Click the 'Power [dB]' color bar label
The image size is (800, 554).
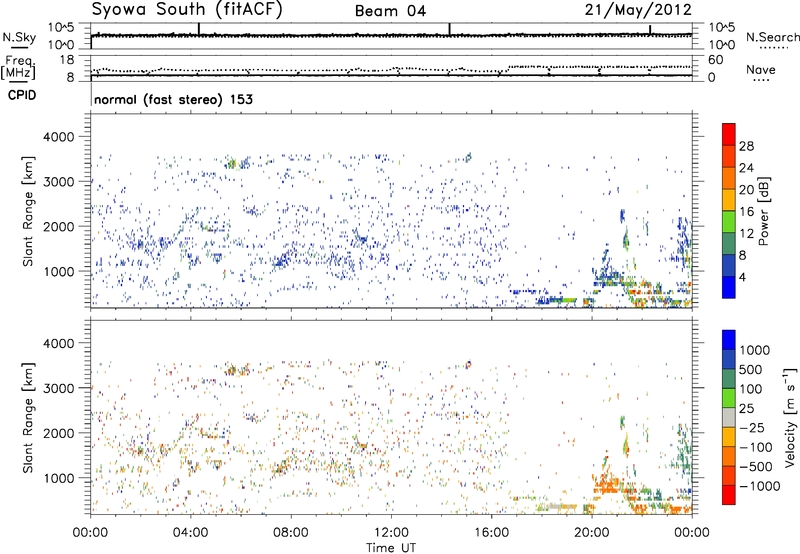pyautogui.click(x=763, y=211)
